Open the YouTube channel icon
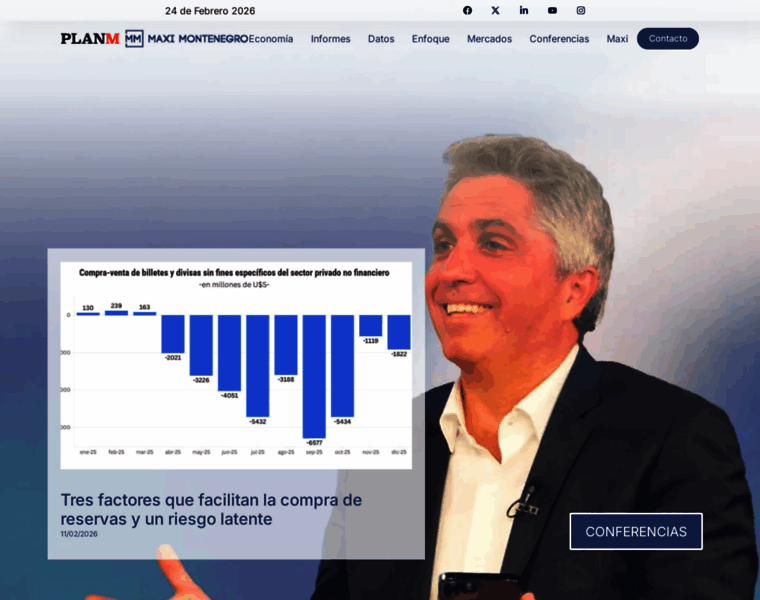The width and height of the screenshot is (760, 600). click(x=552, y=10)
